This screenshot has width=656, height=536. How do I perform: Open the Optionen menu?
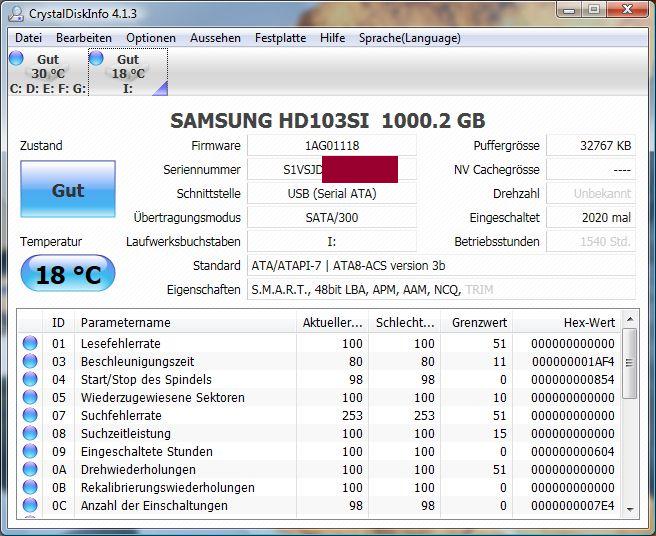[151, 38]
